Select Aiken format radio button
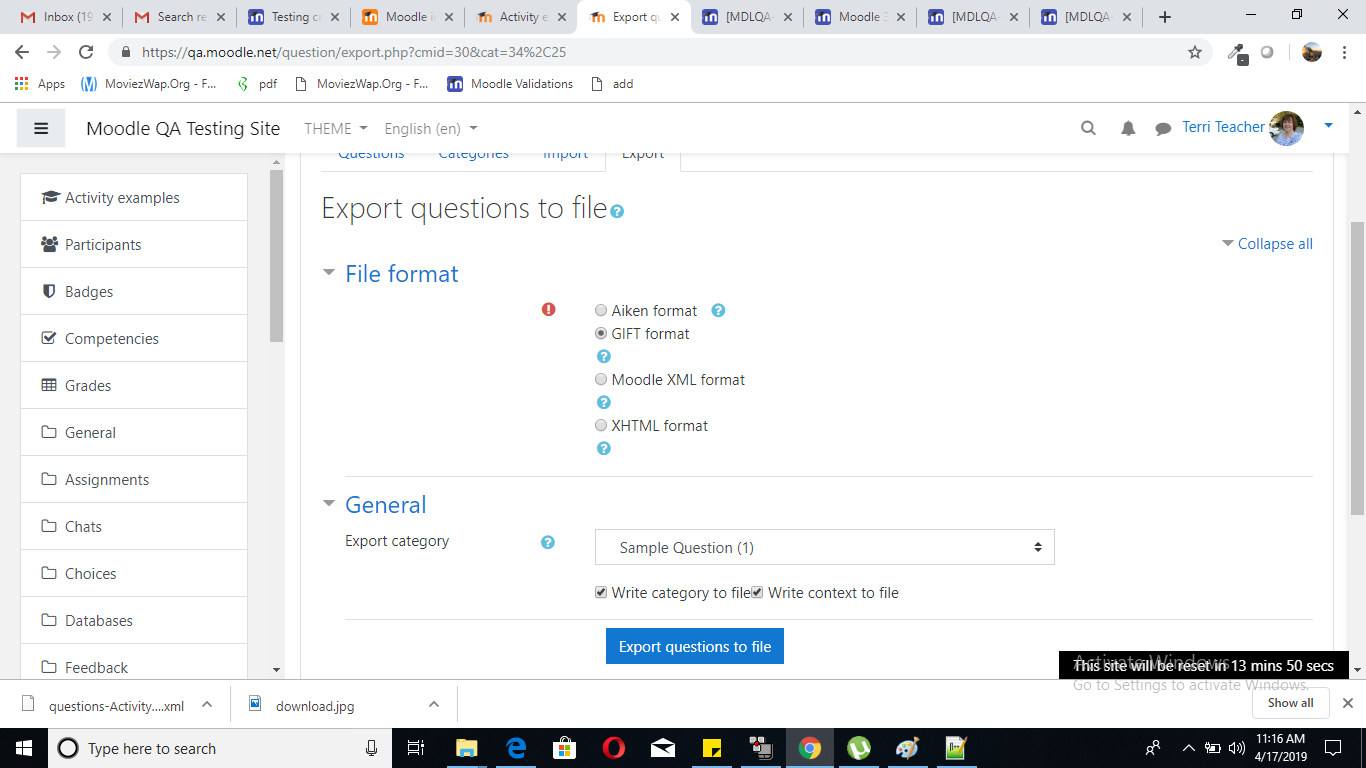The height and width of the screenshot is (768, 1366). coord(601,311)
